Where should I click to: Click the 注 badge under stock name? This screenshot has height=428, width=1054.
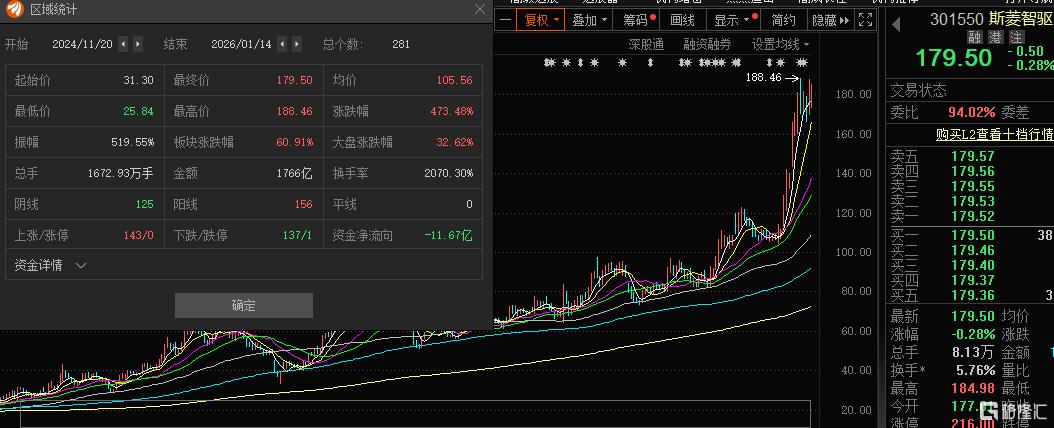point(1016,37)
